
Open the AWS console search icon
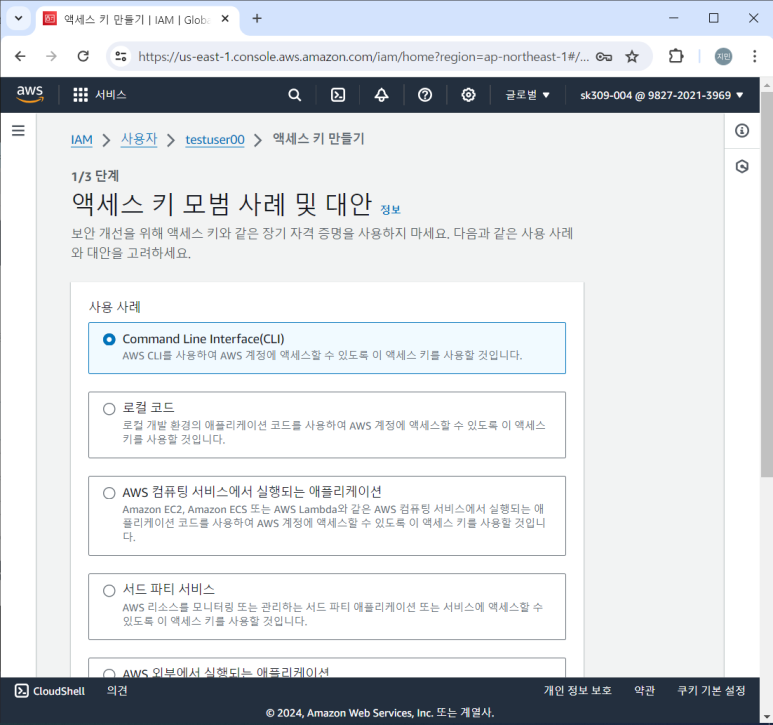pos(294,95)
